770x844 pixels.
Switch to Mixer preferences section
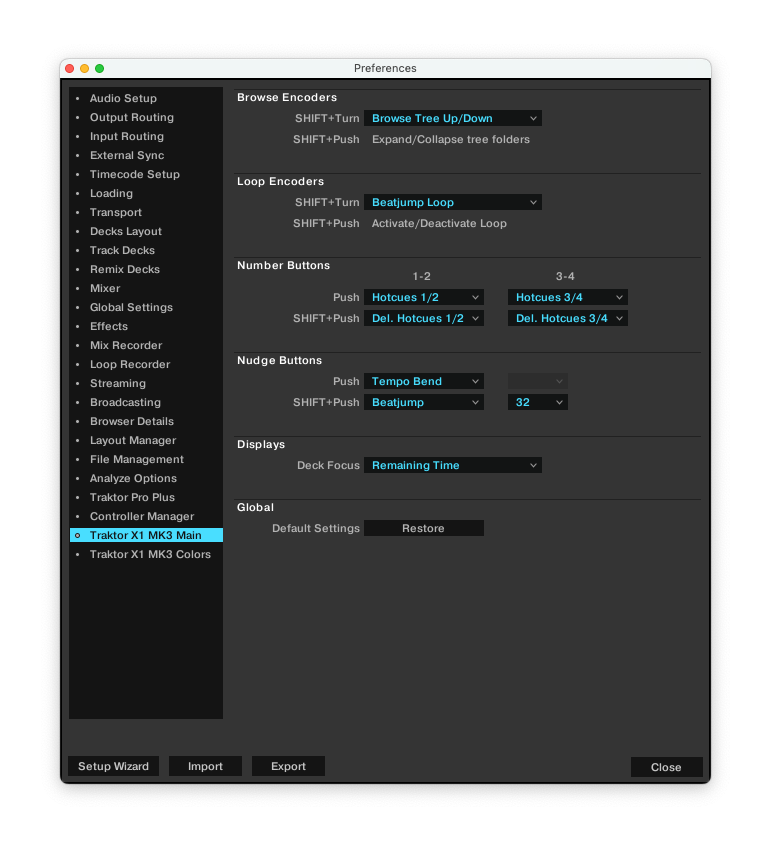(105, 288)
